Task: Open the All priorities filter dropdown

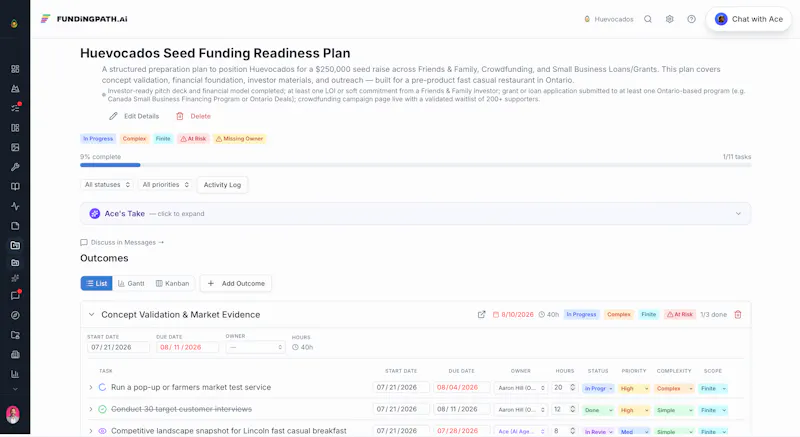Action: click(165, 185)
